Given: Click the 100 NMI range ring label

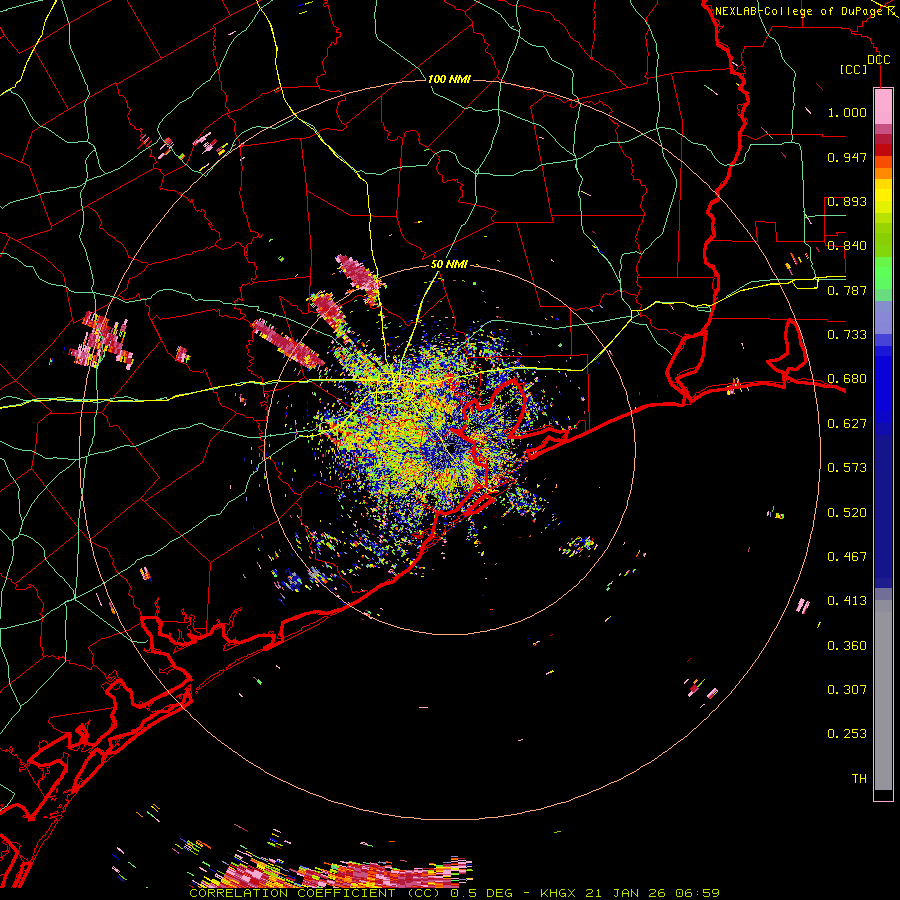Looking at the screenshot, I should [x=449, y=79].
